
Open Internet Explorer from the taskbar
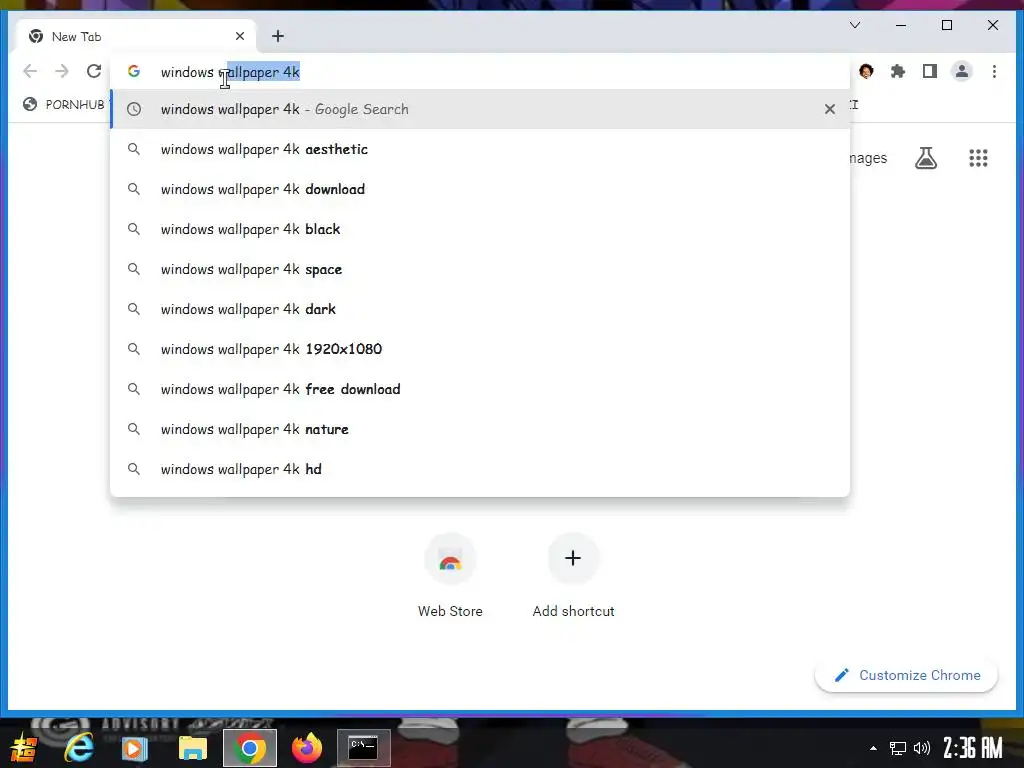(79, 748)
